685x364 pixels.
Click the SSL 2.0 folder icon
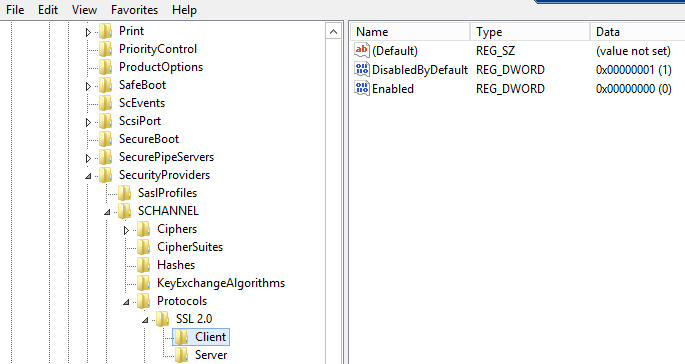click(x=163, y=319)
